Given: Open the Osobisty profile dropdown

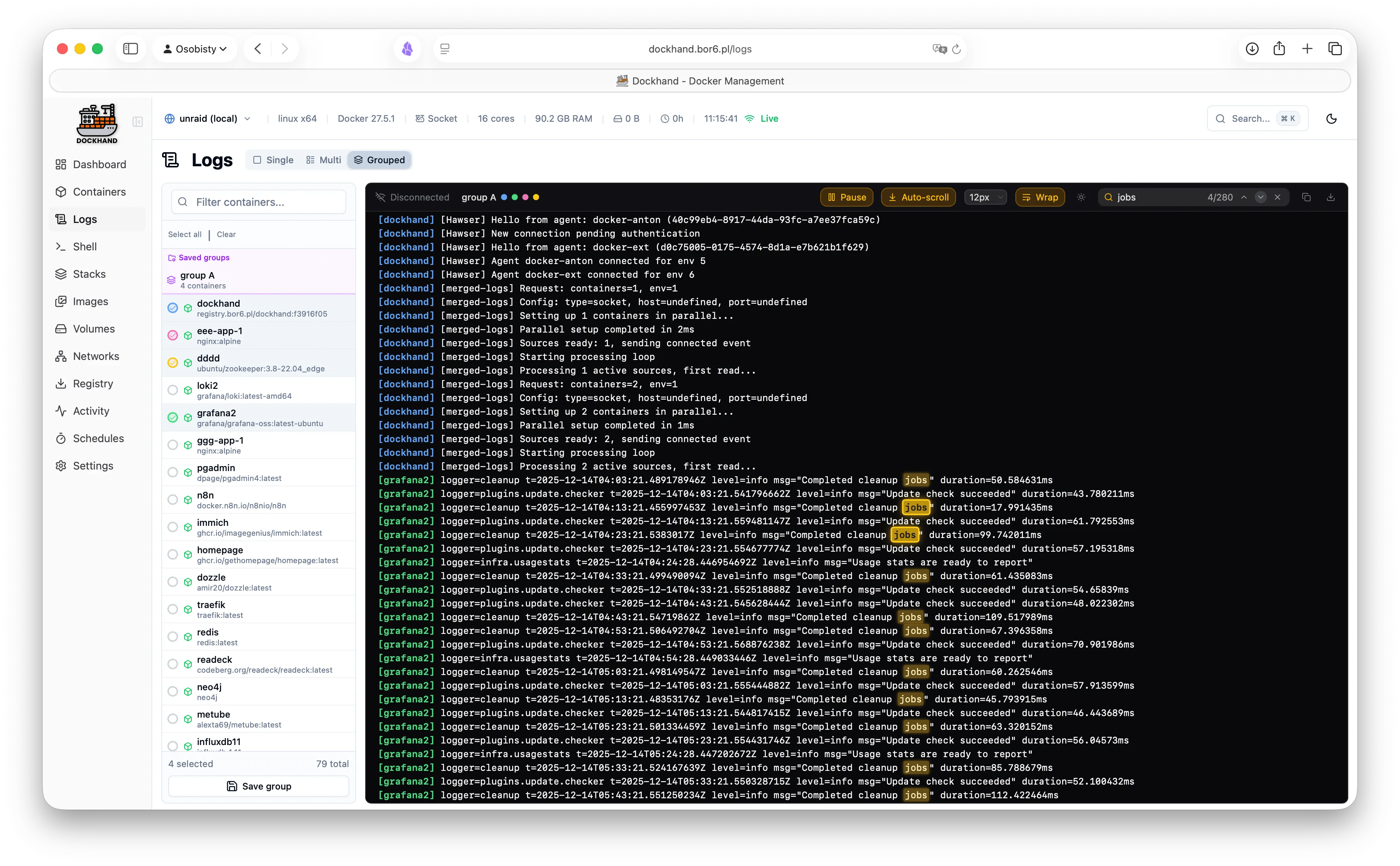Looking at the screenshot, I should (195, 49).
